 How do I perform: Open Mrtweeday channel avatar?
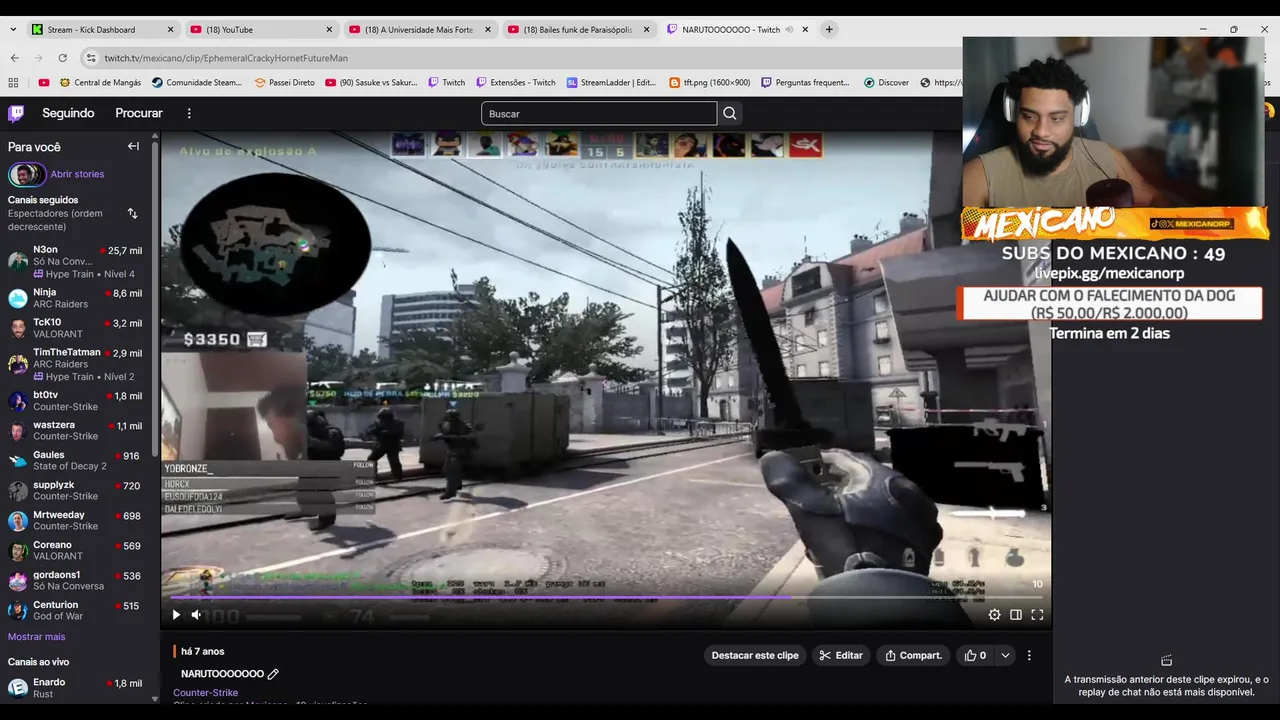click(x=18, y=521)
